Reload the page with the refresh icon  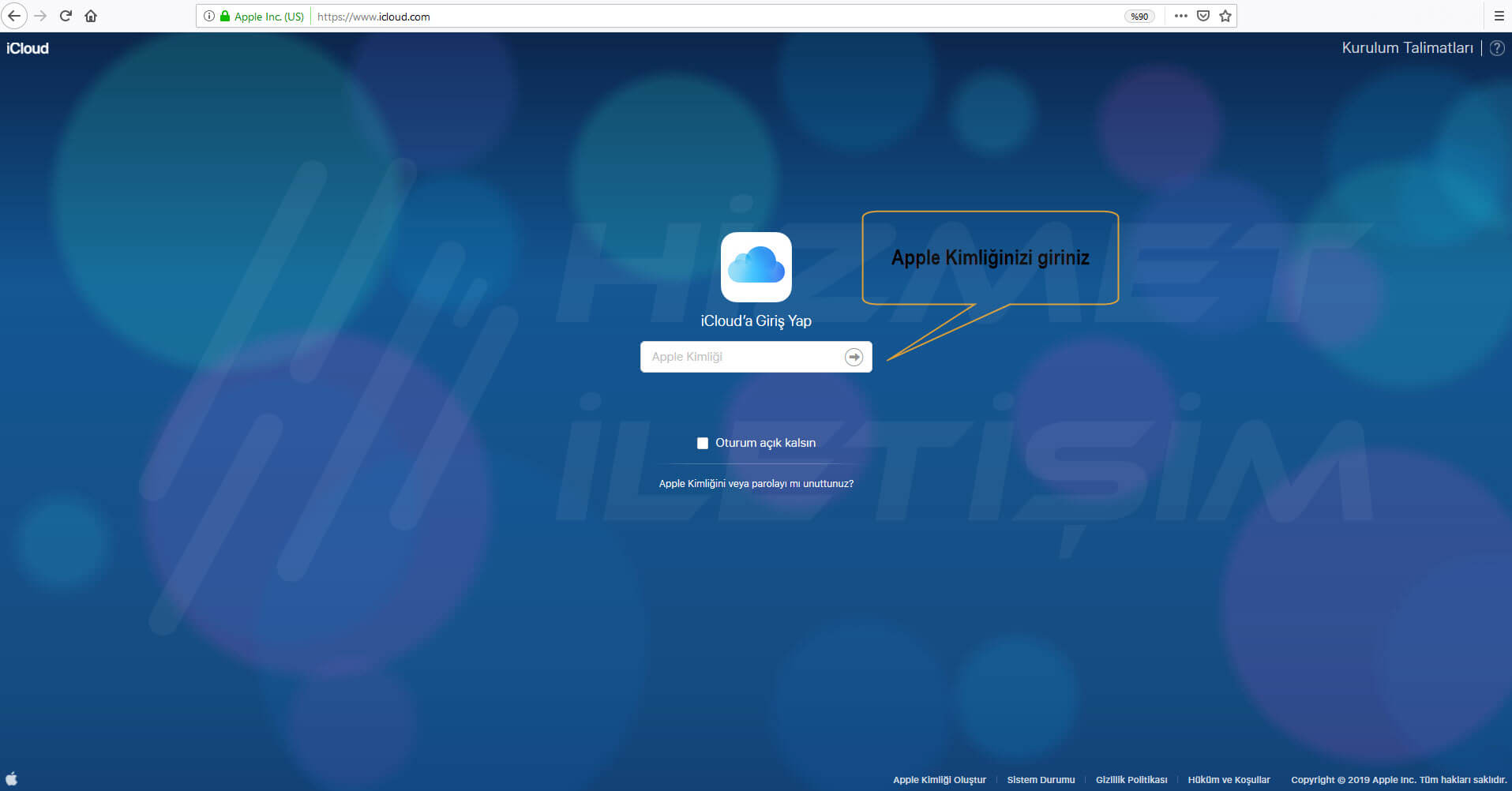[x=66, y=16]
